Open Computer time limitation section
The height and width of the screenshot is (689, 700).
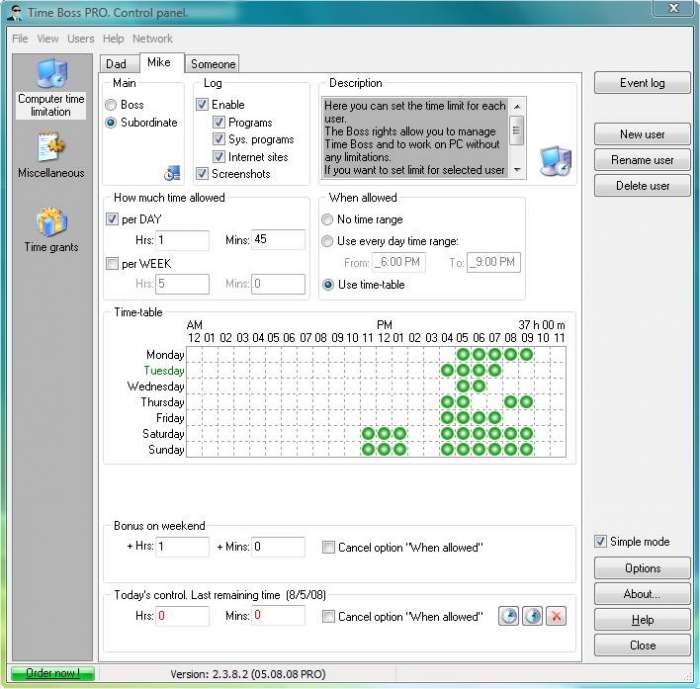coord(51,88)
